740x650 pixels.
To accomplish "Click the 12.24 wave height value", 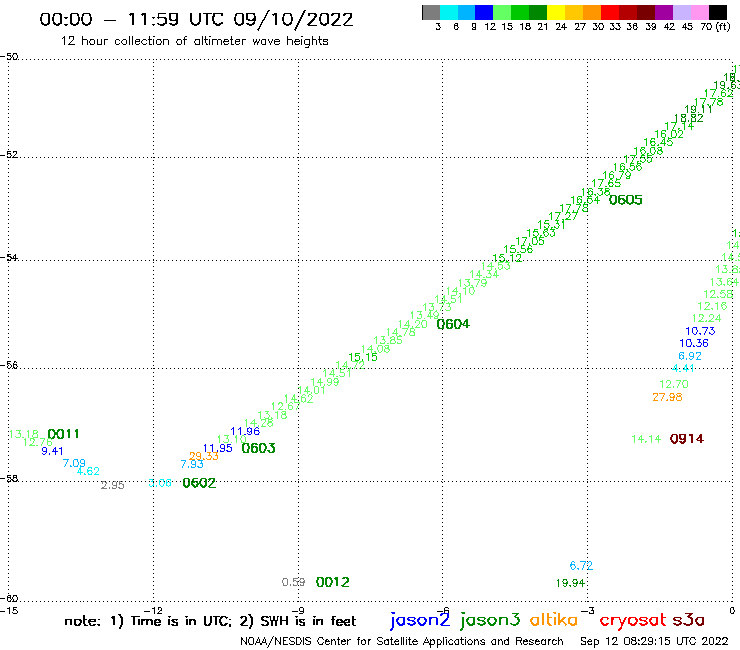I will point(706,318).
